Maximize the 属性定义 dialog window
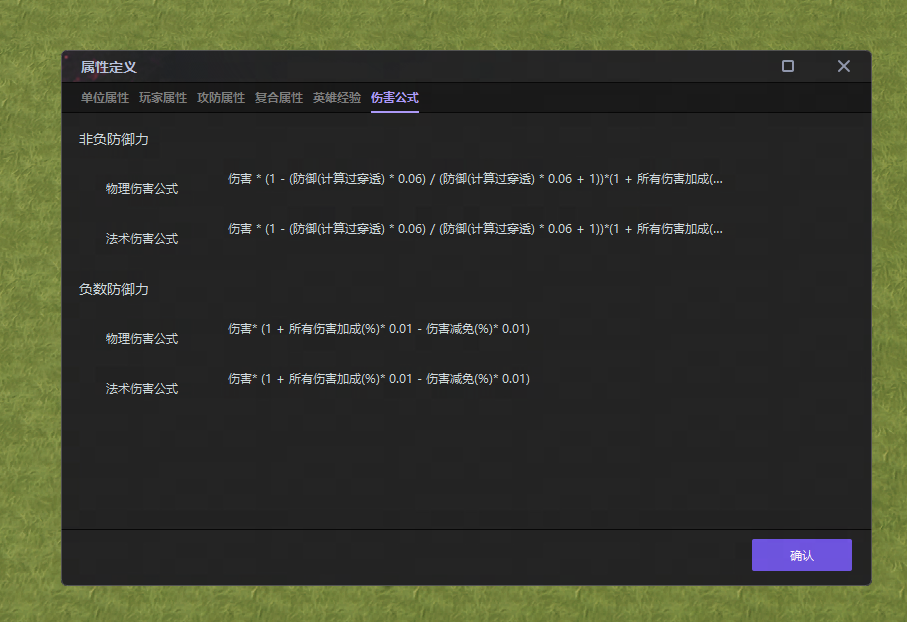The width and height of the screenshot is (907, 622). pyautogui.click(x=787, y=65)
